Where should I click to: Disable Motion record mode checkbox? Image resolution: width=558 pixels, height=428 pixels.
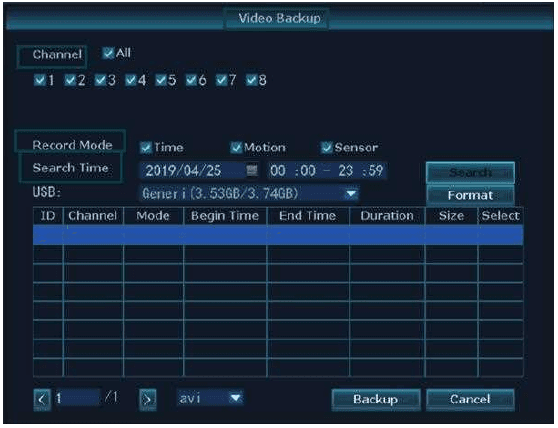[x=236, y=147]
